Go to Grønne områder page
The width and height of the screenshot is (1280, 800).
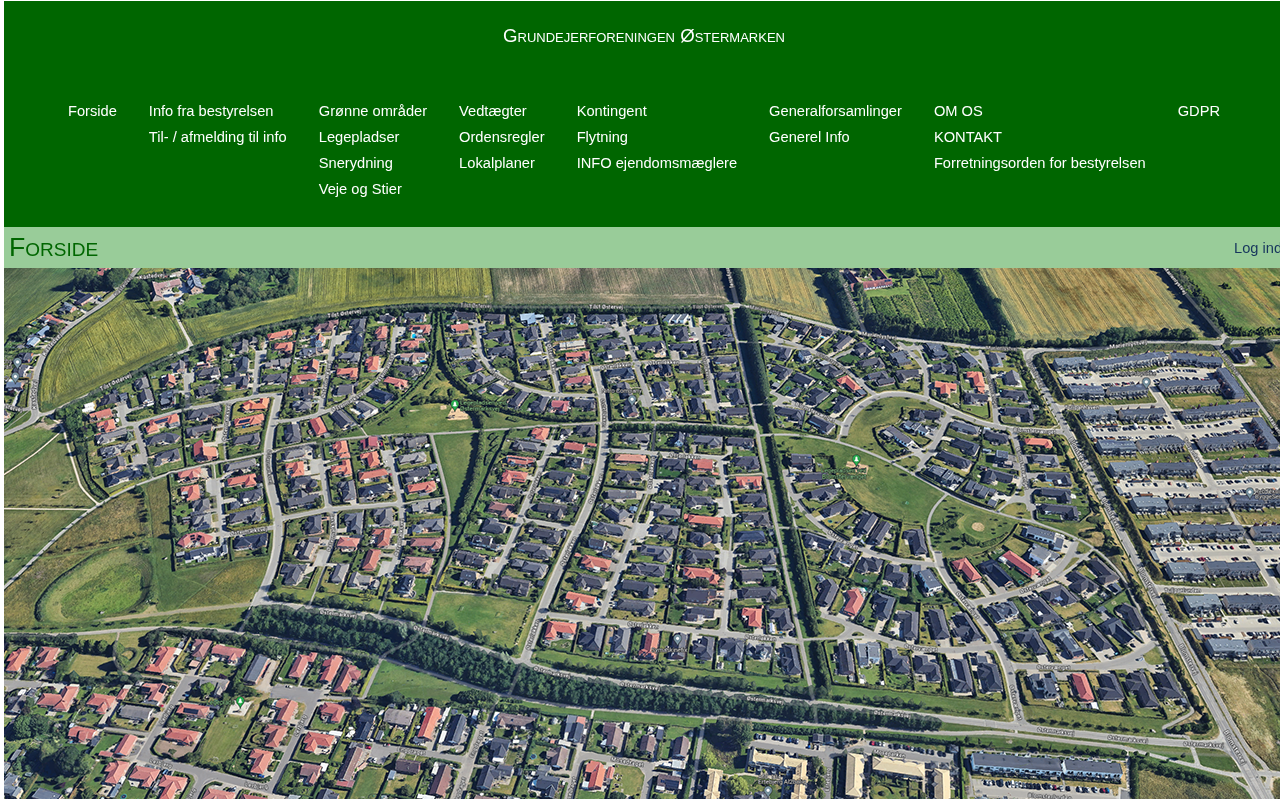click(372, 111)
